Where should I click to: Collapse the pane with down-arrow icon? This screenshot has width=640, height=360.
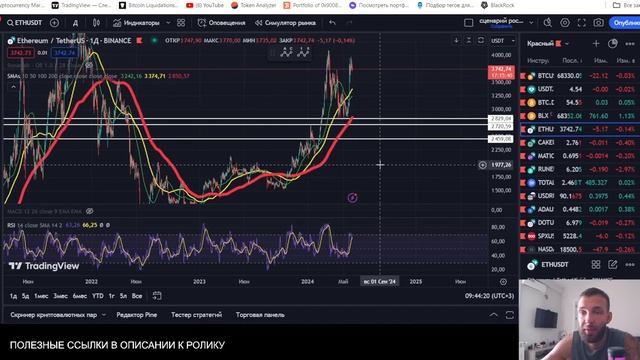[x=456, y=40]
